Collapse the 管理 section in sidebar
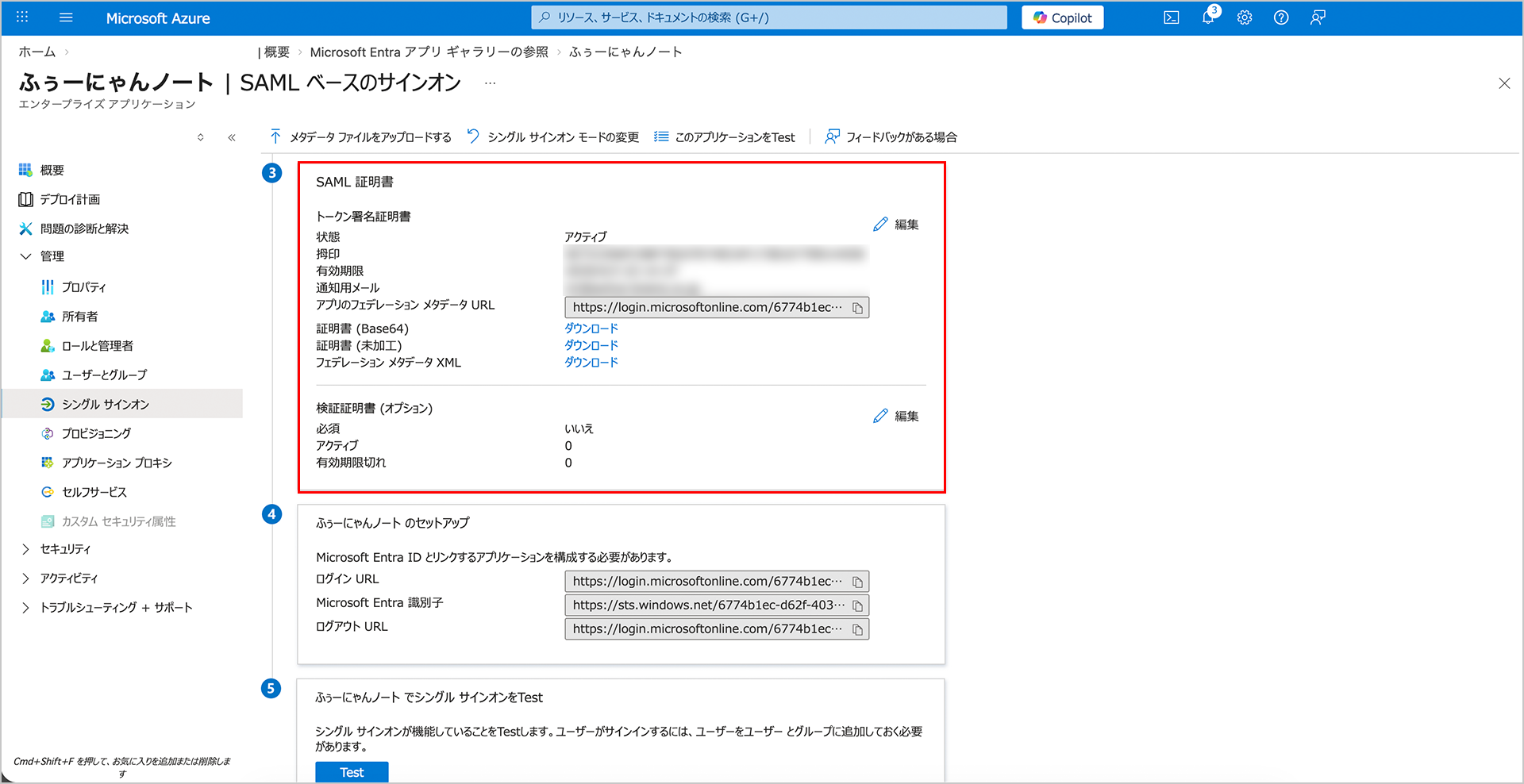Image resolution: width=1524 pixels, height=784 pixels. click(26, 256)
